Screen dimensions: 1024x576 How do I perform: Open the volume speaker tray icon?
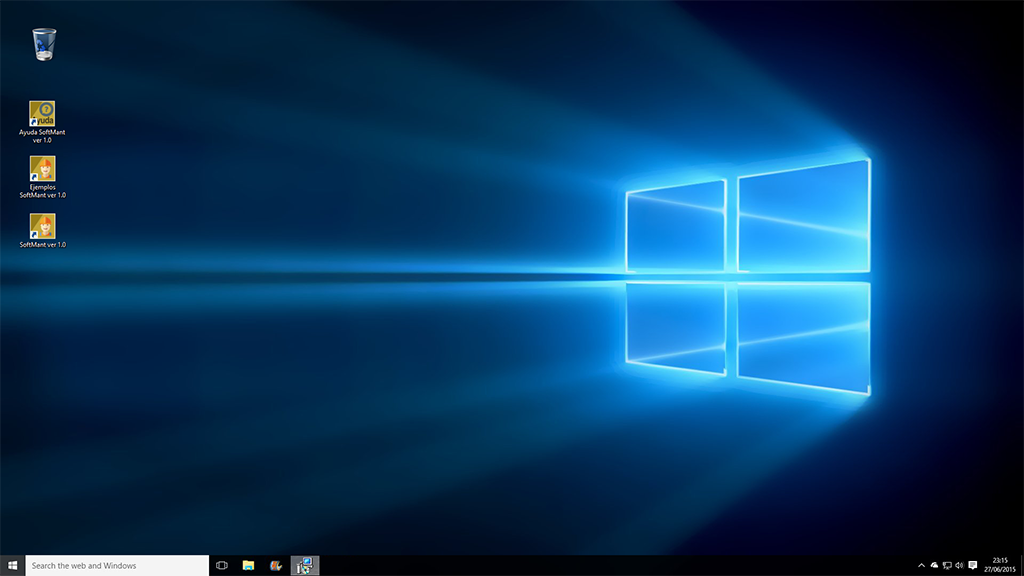pyautogui.click(x=959, y=565)
